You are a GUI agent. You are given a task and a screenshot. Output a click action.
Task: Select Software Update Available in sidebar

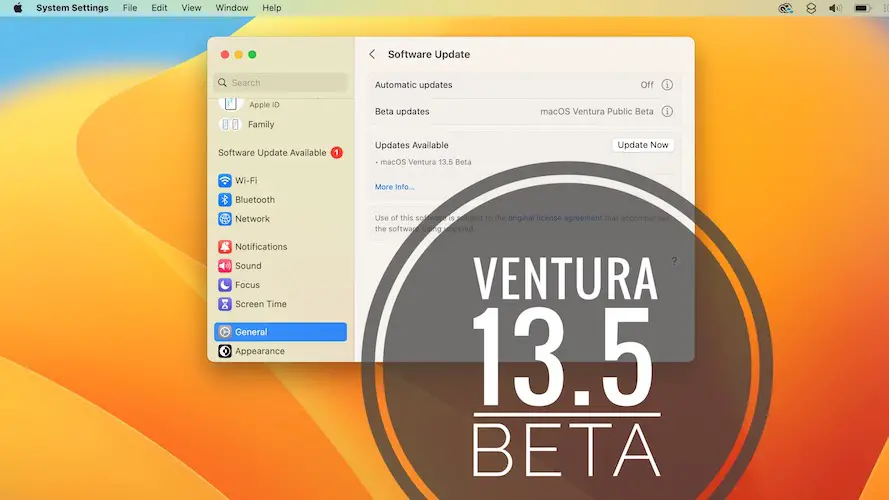[272, 153]
